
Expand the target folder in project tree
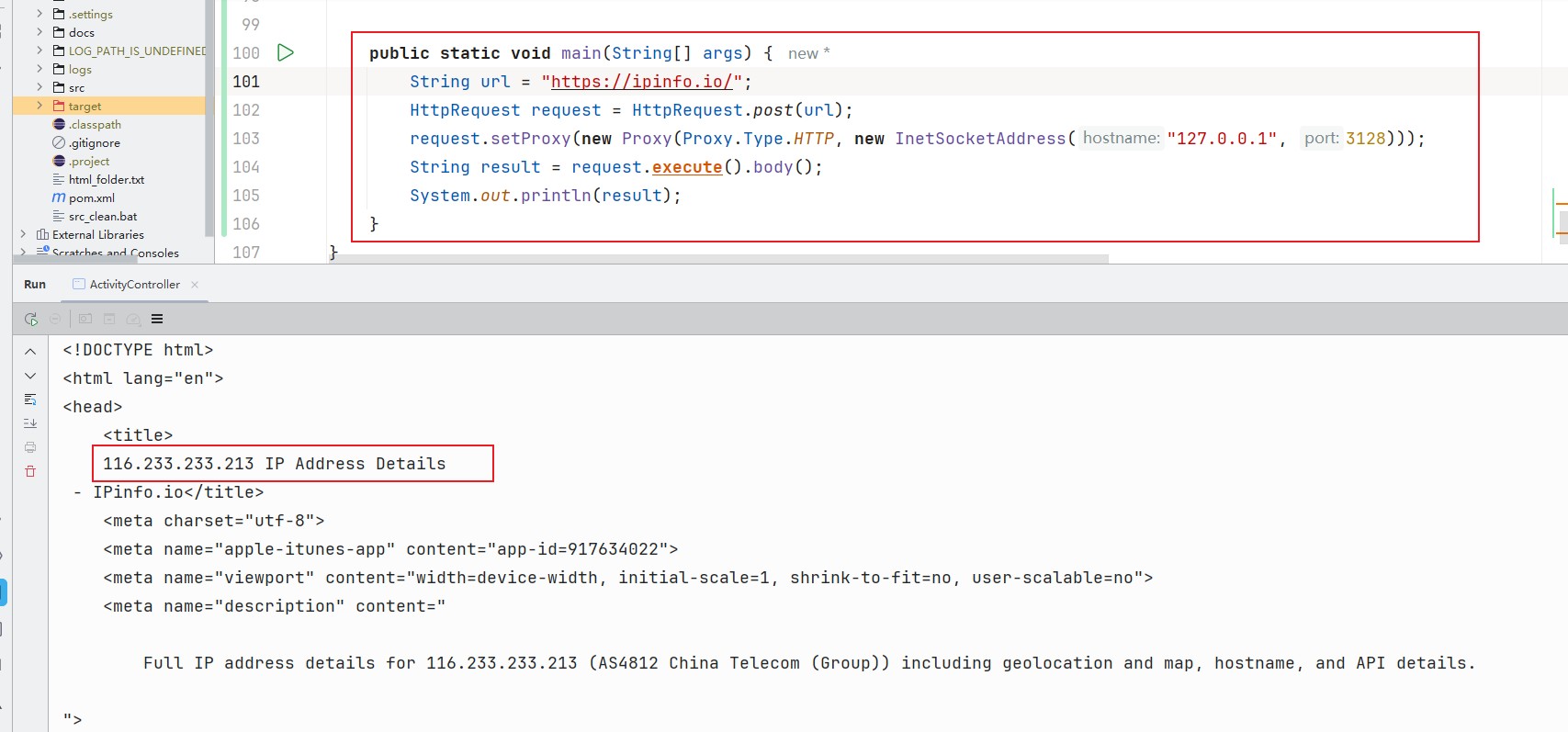tap(39, 106)
